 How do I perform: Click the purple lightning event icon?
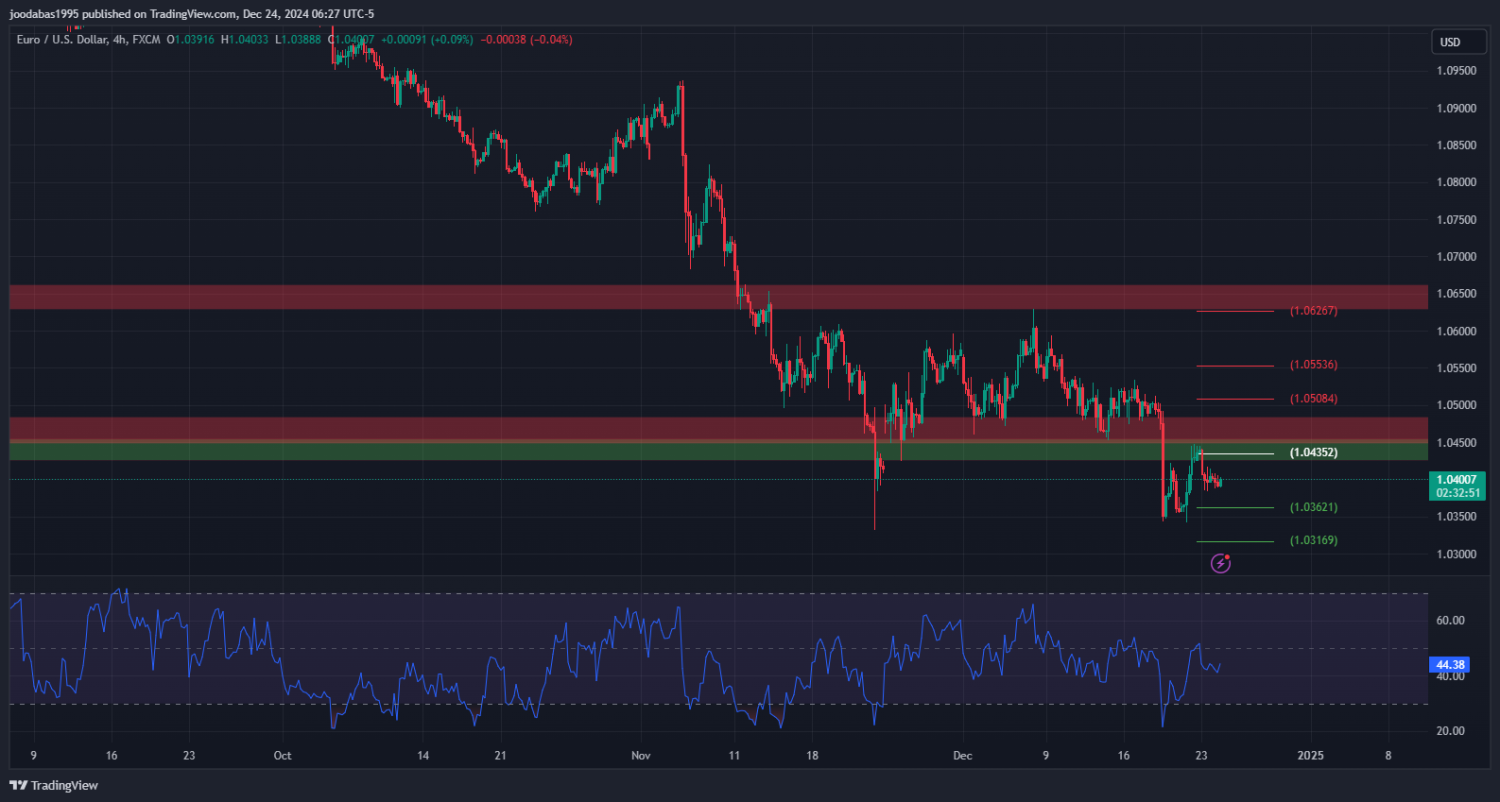(1220, 564)
